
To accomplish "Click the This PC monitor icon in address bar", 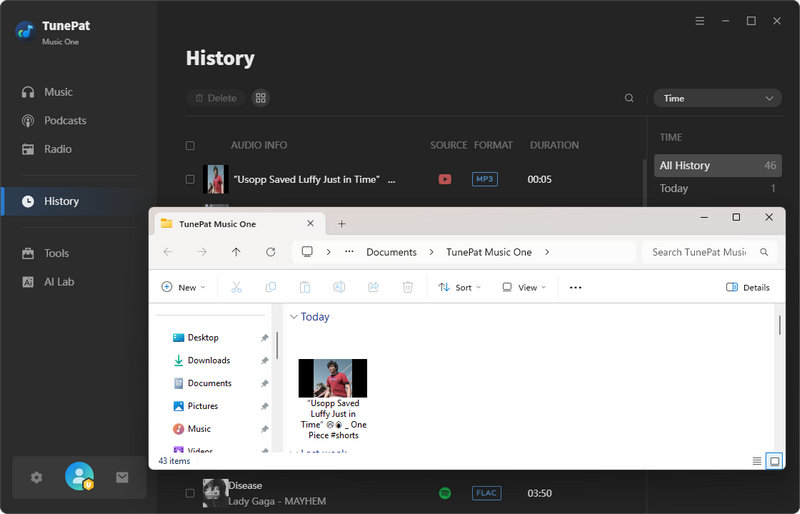I will tap(307, 252).
